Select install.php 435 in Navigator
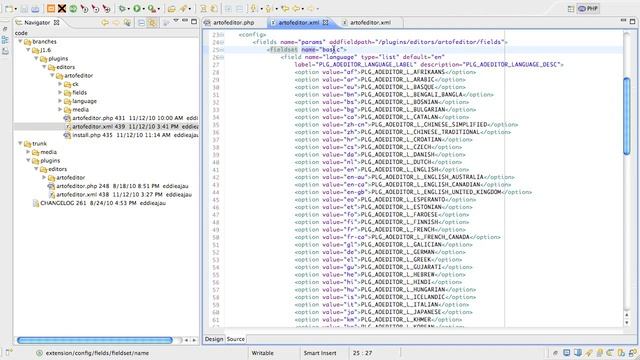This screenshot has width=640, height=360. pyautogui.click(x=131, y=135)
